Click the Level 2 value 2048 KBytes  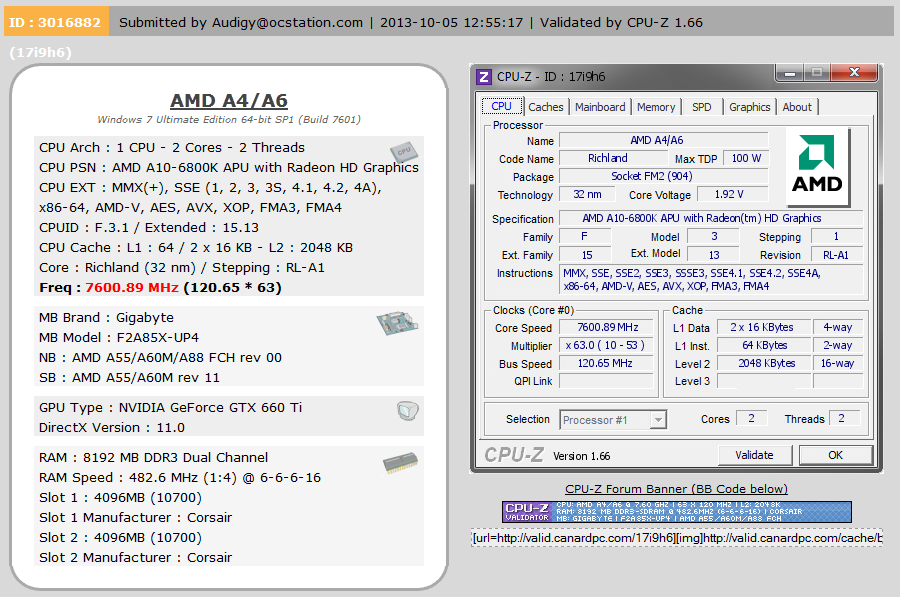pyautogui.click(x=764, y=363)
